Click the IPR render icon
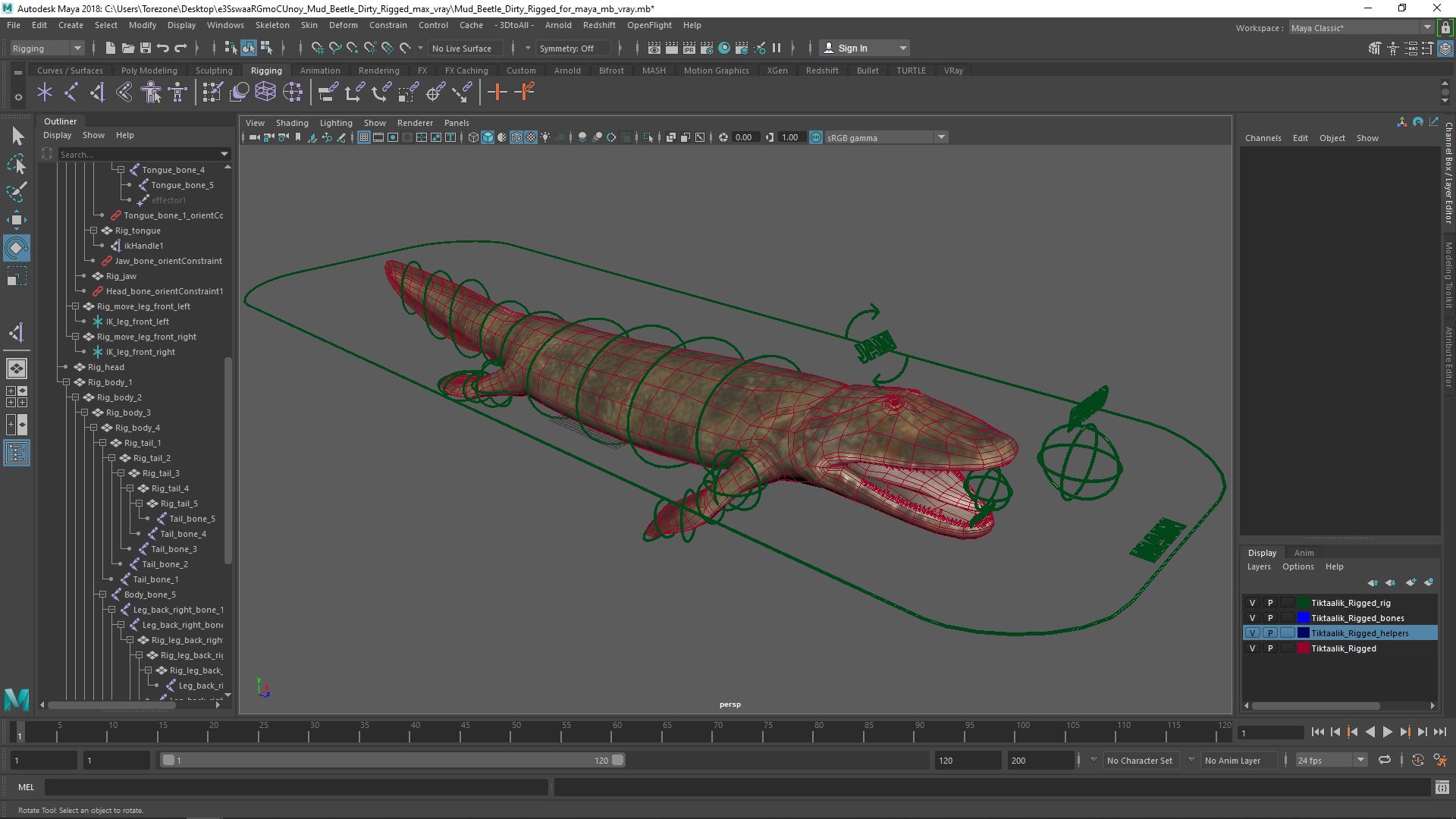Image resolution: width=1456 pixels, height=819 pixels. coord(689,48)
